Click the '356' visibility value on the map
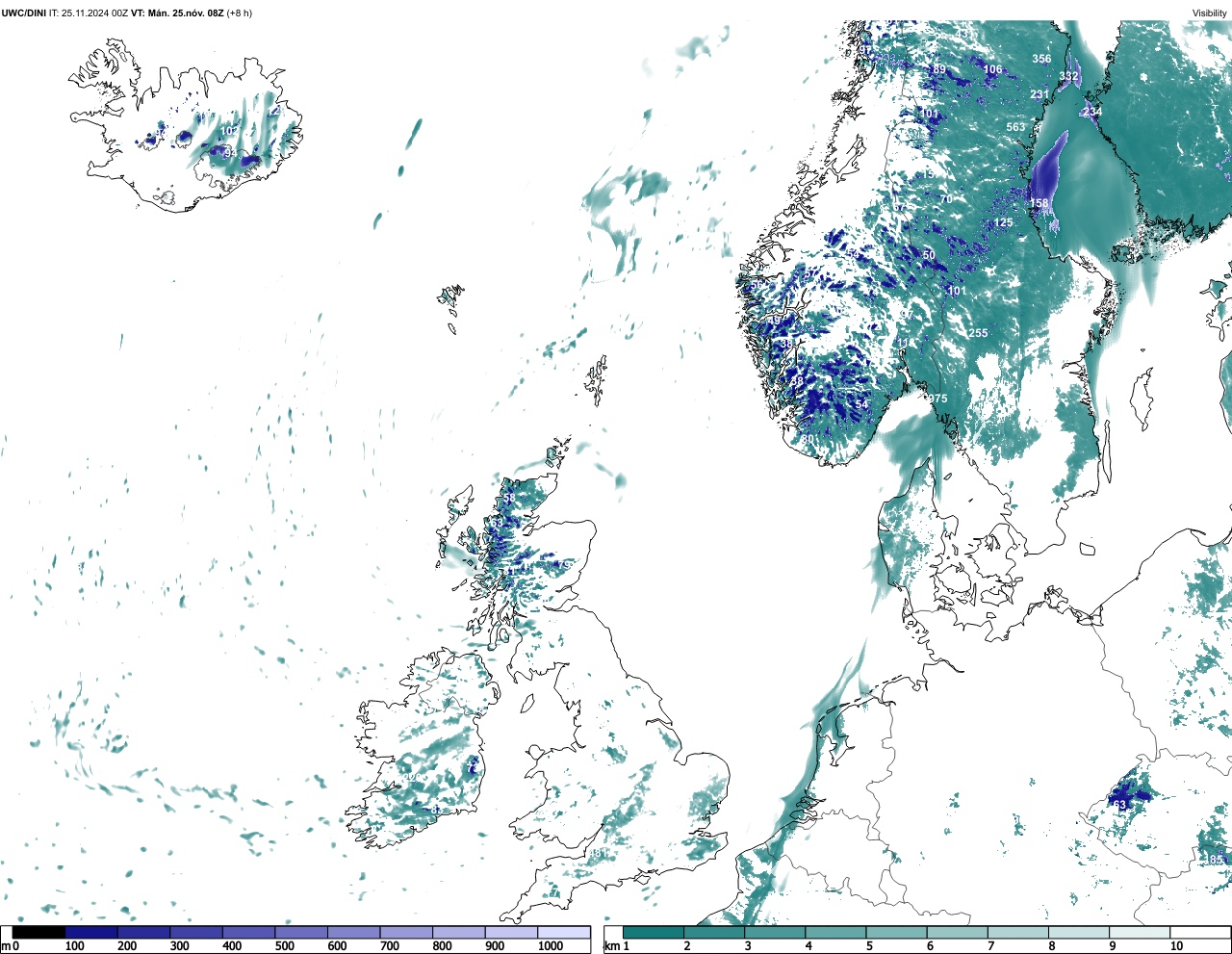This screenshot has width=1232, height=954. (1041, 59)
